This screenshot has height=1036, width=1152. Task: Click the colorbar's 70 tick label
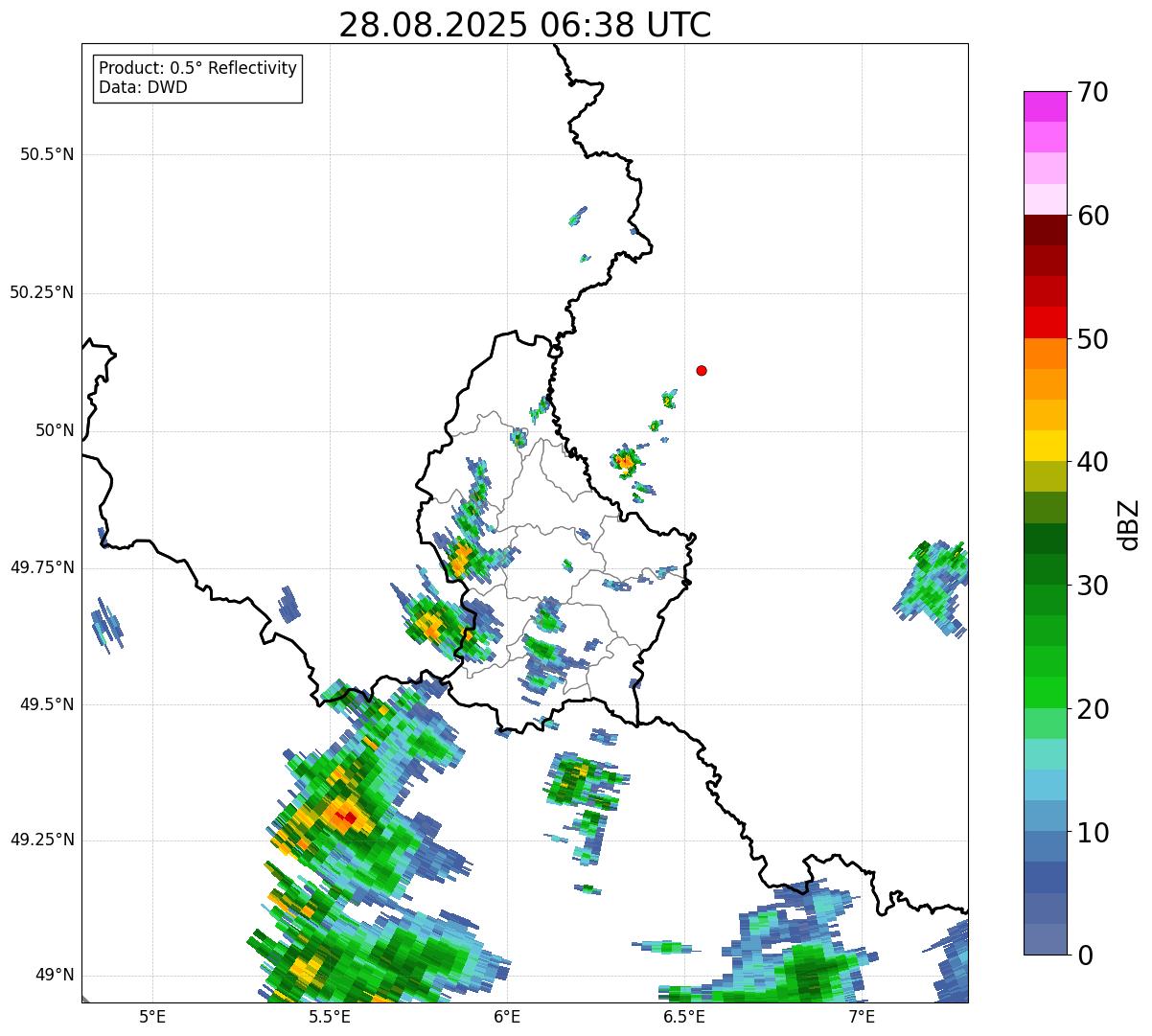pos(1093,92)
